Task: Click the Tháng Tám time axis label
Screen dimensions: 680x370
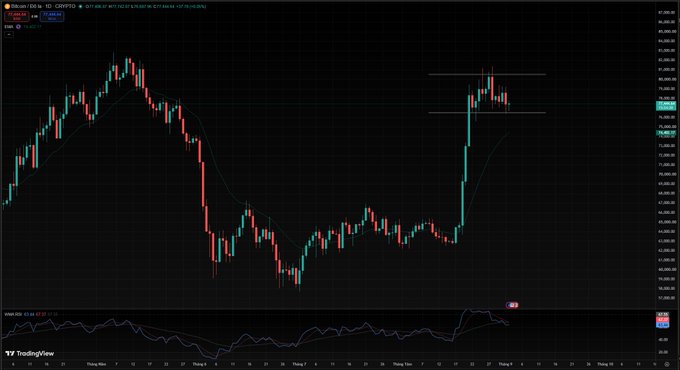Action: click(402, 364)
